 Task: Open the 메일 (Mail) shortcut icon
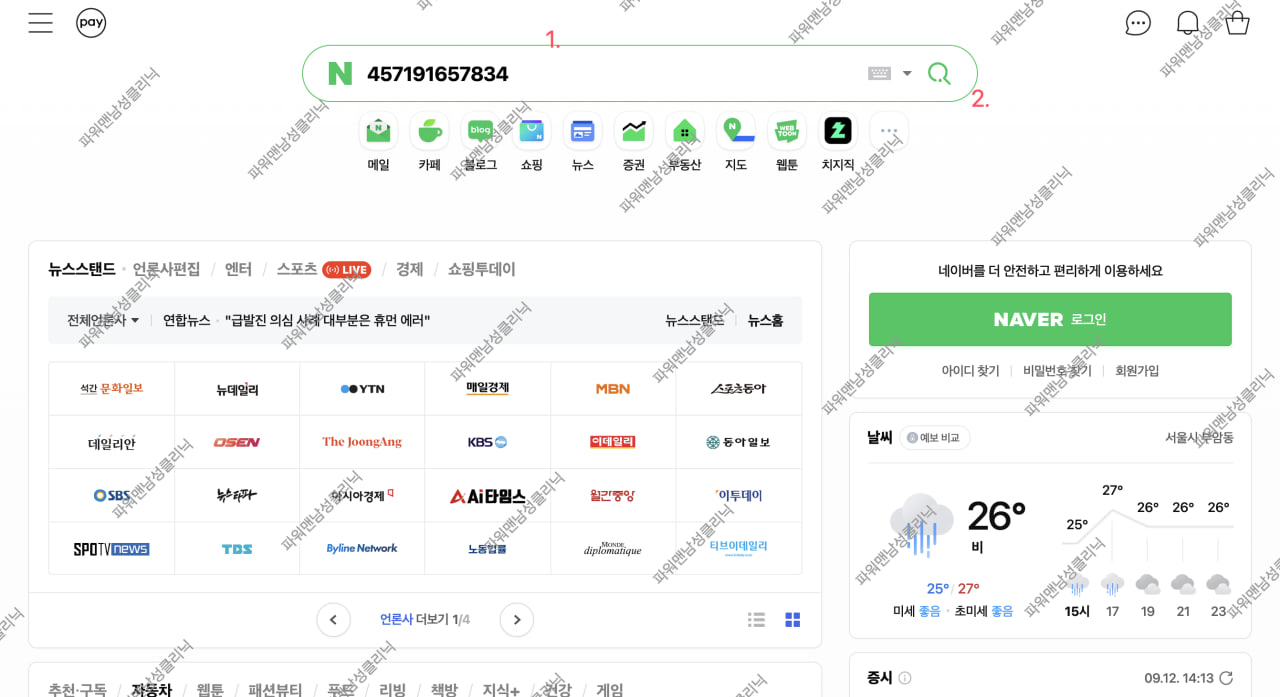point(378,131)
